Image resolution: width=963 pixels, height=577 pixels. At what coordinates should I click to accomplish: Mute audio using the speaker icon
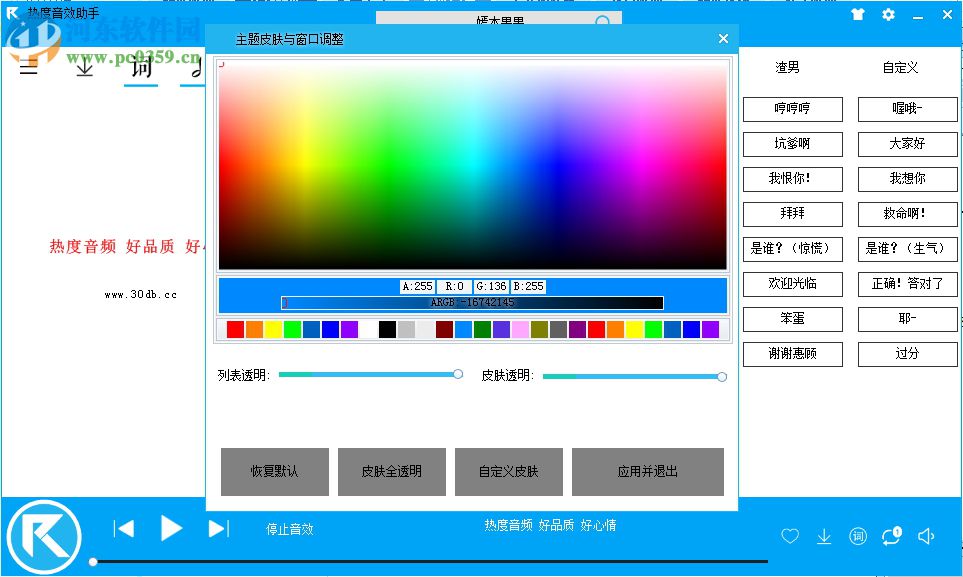(x=925, y=536)
